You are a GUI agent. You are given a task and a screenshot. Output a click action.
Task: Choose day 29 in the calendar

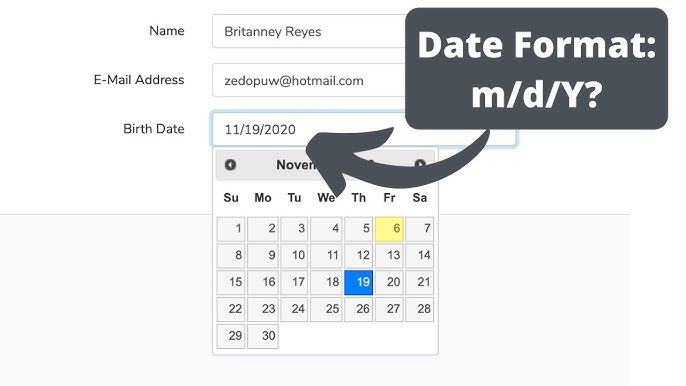(231, 336)
